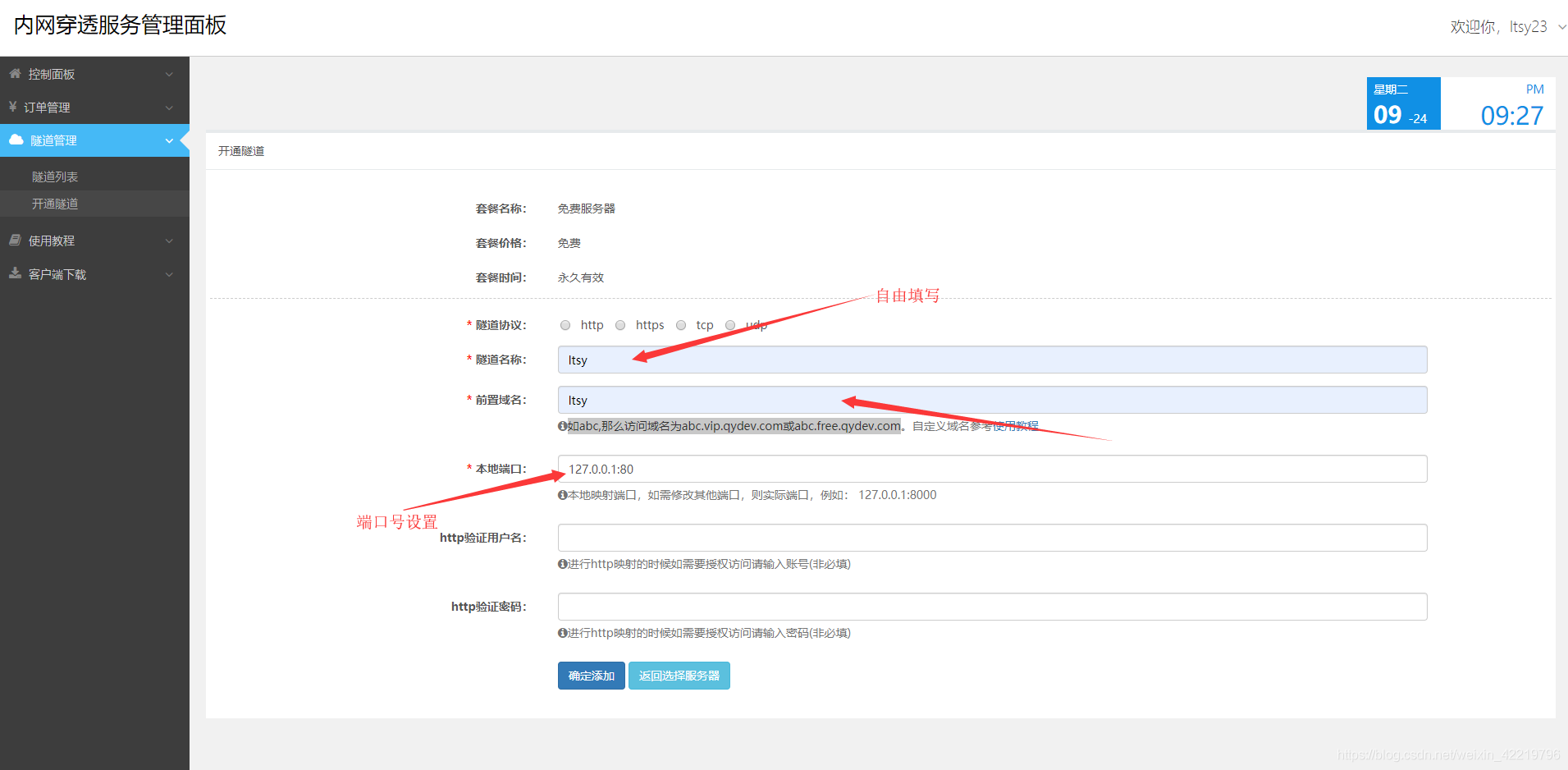Click the book icon beside 使用教程
1568x770 pixels.
(x=15, y=240)
